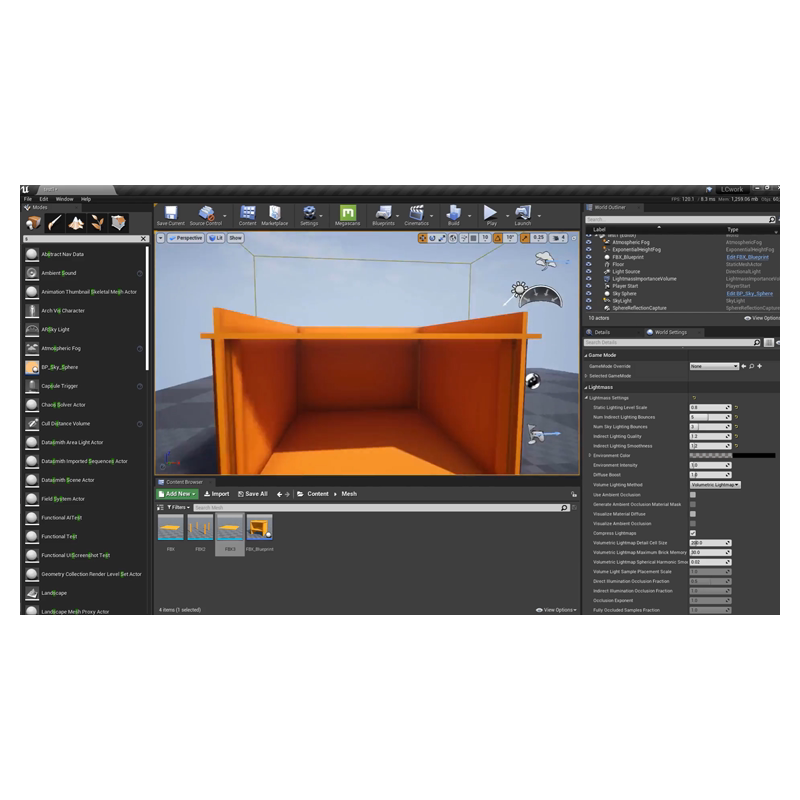Launch the Marketplace from the toolbar

click(274, 215)
